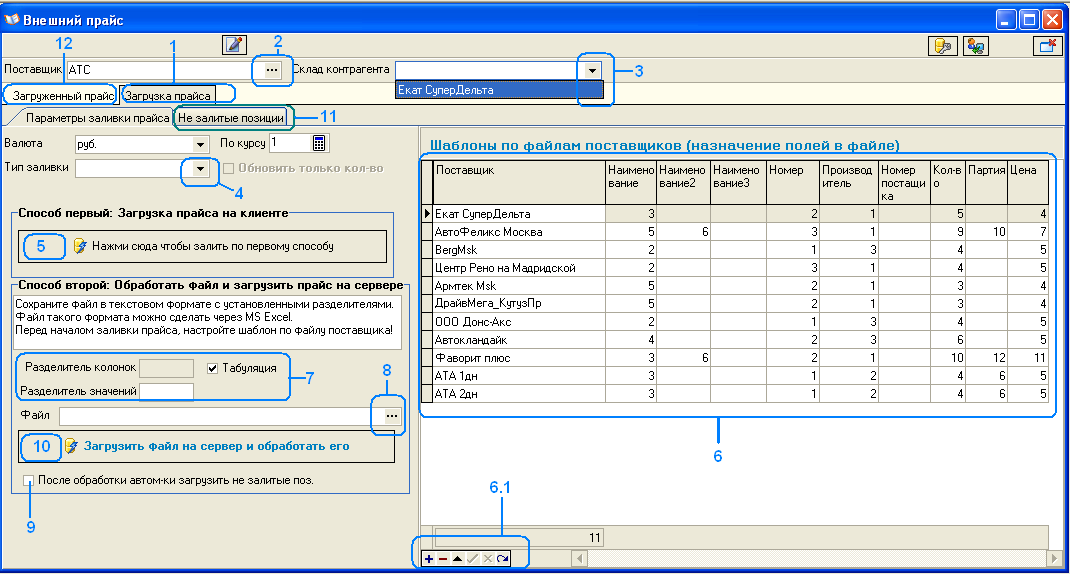The width and height of the screenshot is (1070, 574).
Task: Post changes with the checkmark icon
Action: tap(472, 558)
